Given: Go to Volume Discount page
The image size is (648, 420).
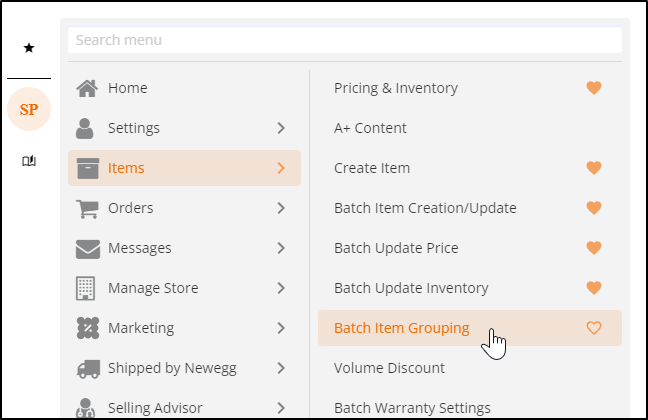Looking at the screenshot, I should tap(389, 368).
